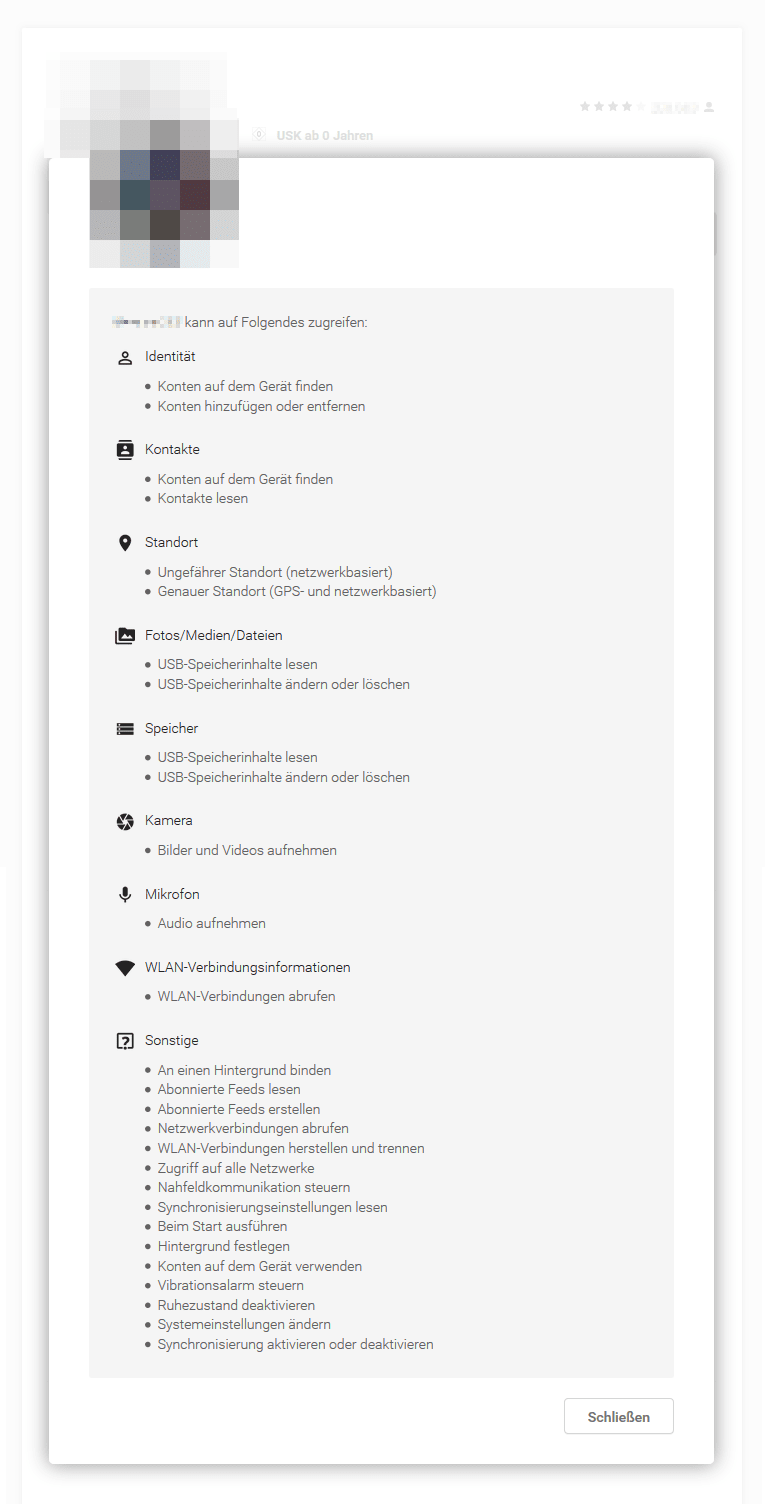Select the 'Kontakte lesen' permission entry
Image resolution: width=767 pixels, height=1504 pixels.
pyautogui.click(x=203, y=498)
